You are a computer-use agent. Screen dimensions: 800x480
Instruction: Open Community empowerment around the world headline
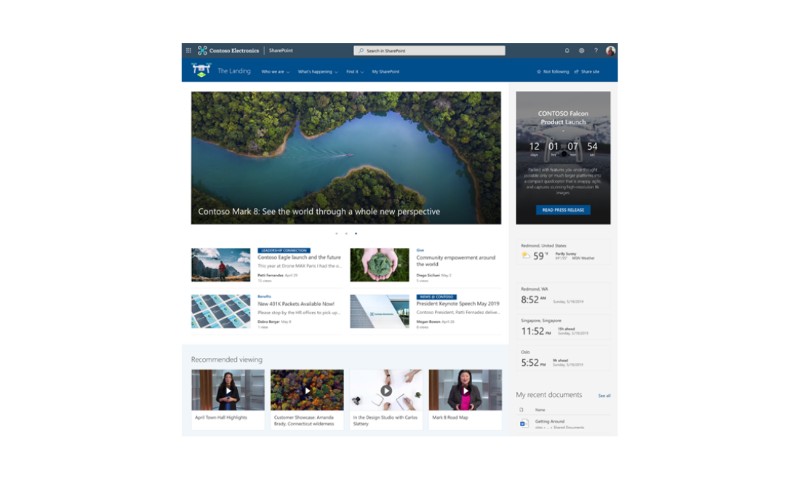tap(456, 261)
